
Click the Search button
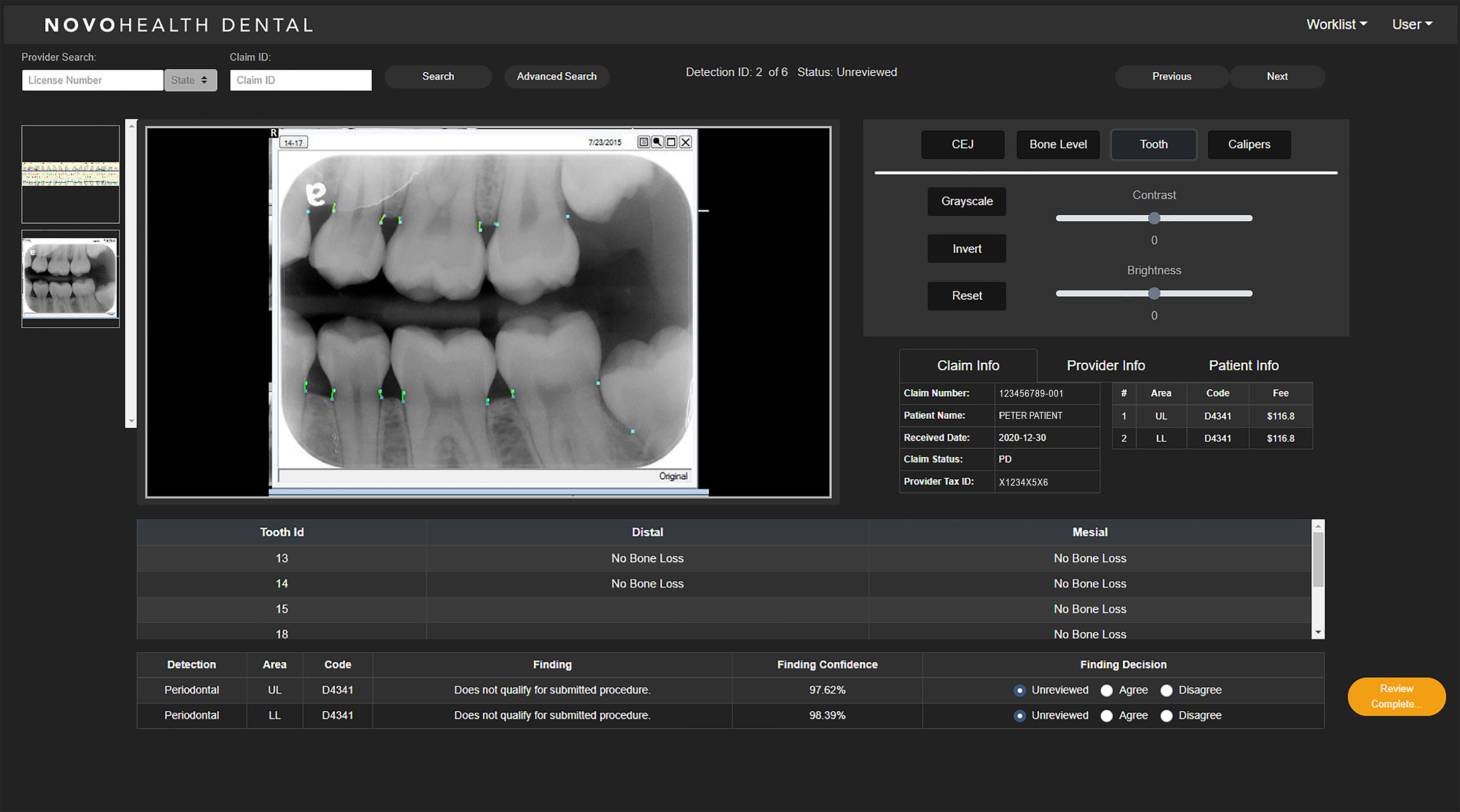coord(438,77)
